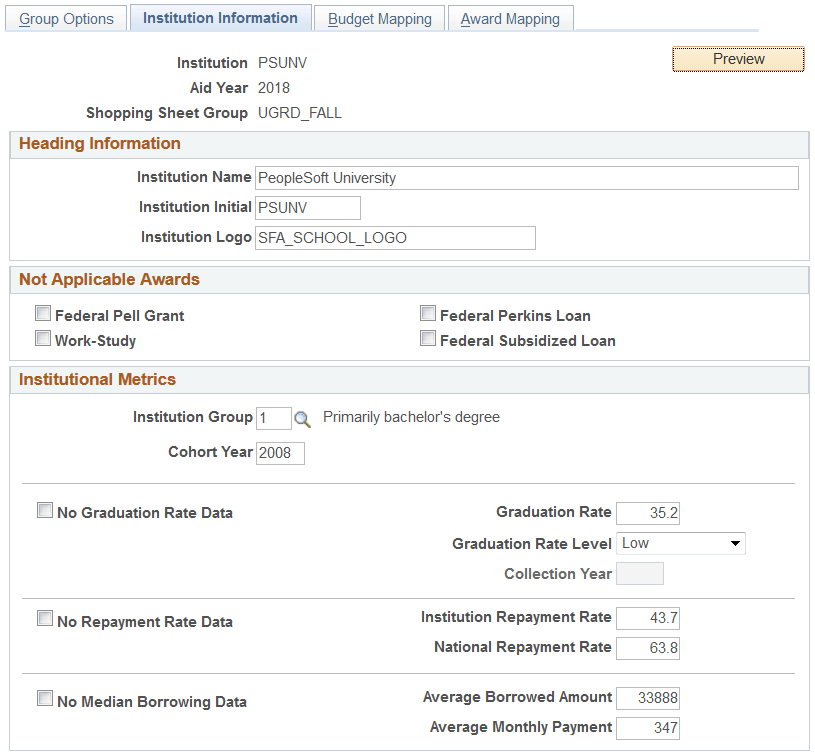Edit the Institution Logo field value

coord(394,238)
